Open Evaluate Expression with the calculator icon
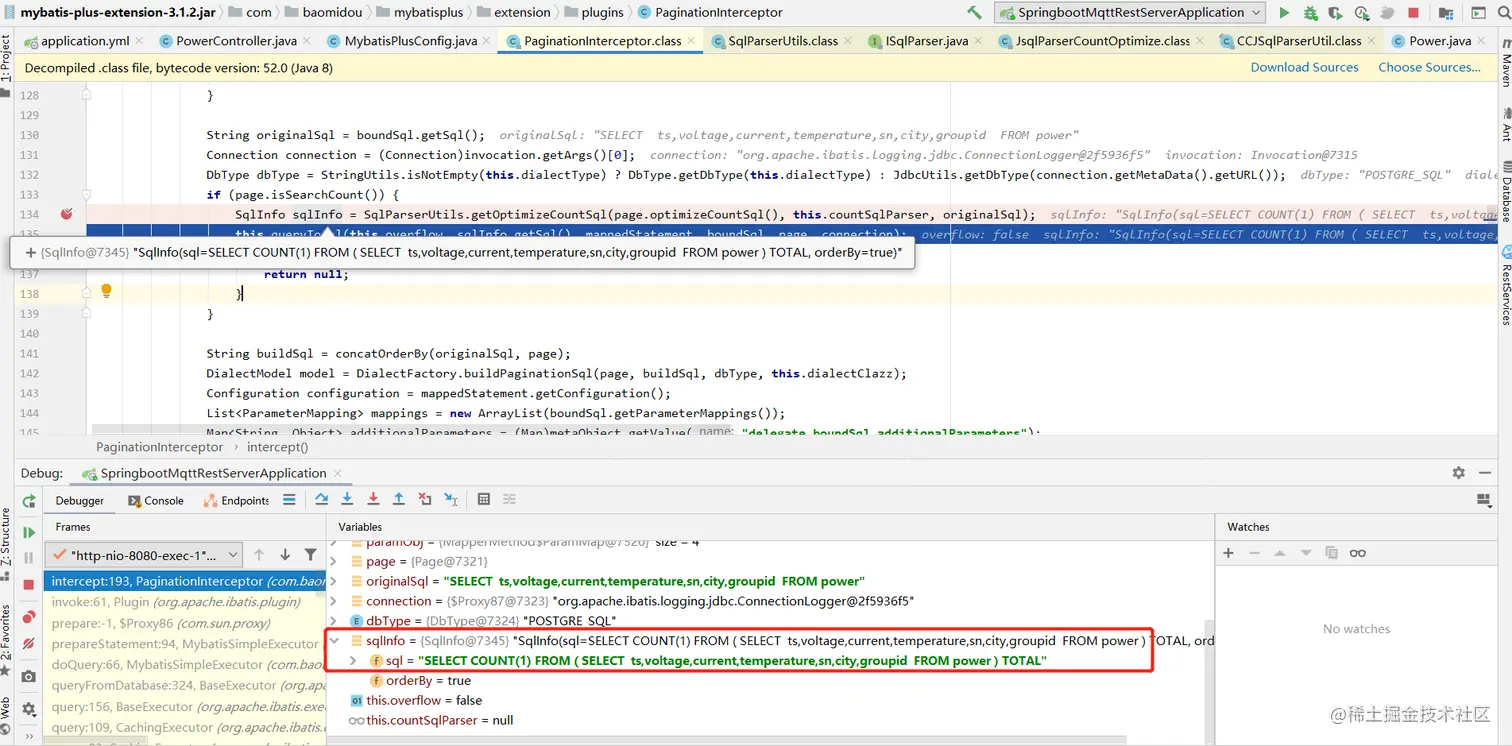Image resolution: width=1512 pixels, height=746 pixels. (484, 500)
